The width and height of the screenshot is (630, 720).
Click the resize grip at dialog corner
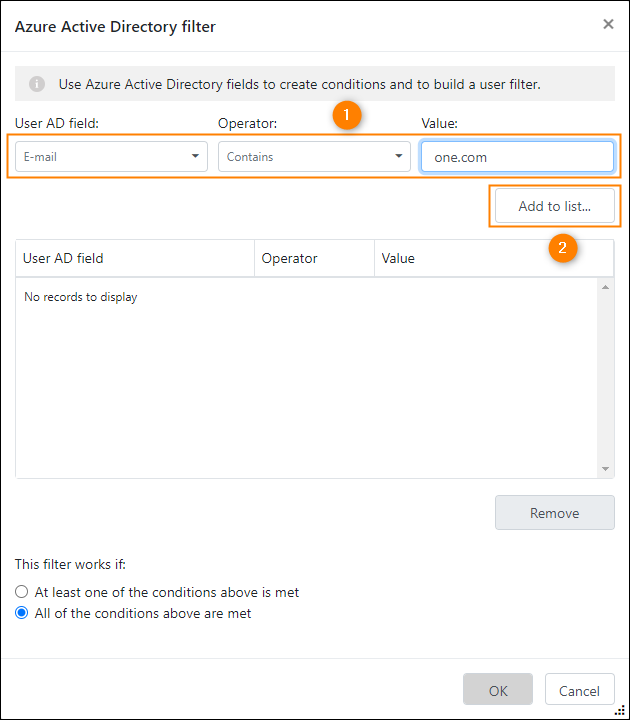pos(620,710)
